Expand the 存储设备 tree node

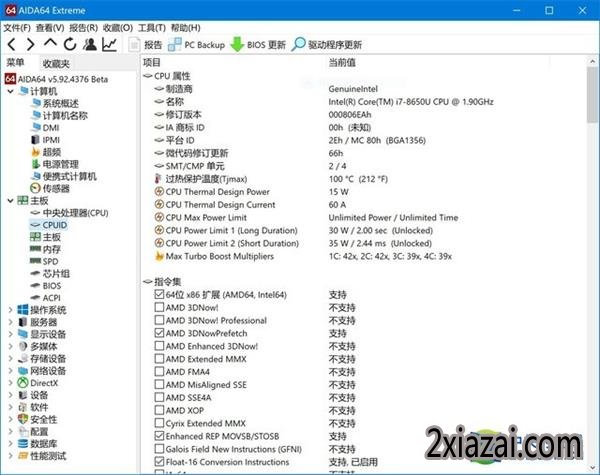point(10,359)
